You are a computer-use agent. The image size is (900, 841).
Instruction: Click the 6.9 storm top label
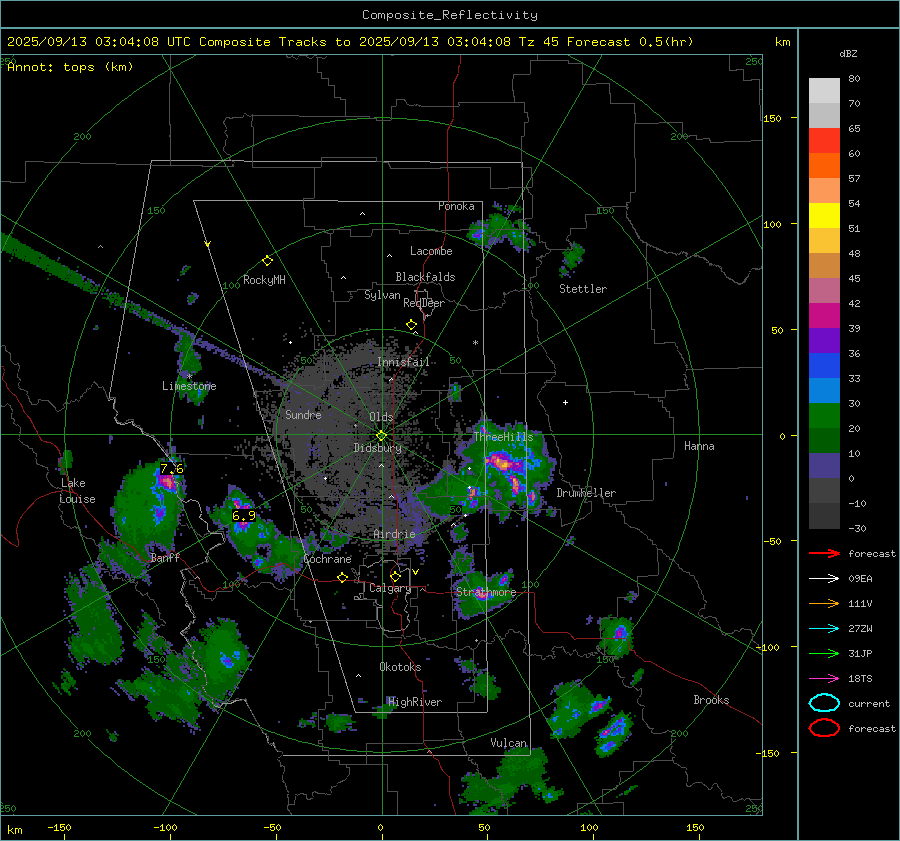[x=243, y=516]
